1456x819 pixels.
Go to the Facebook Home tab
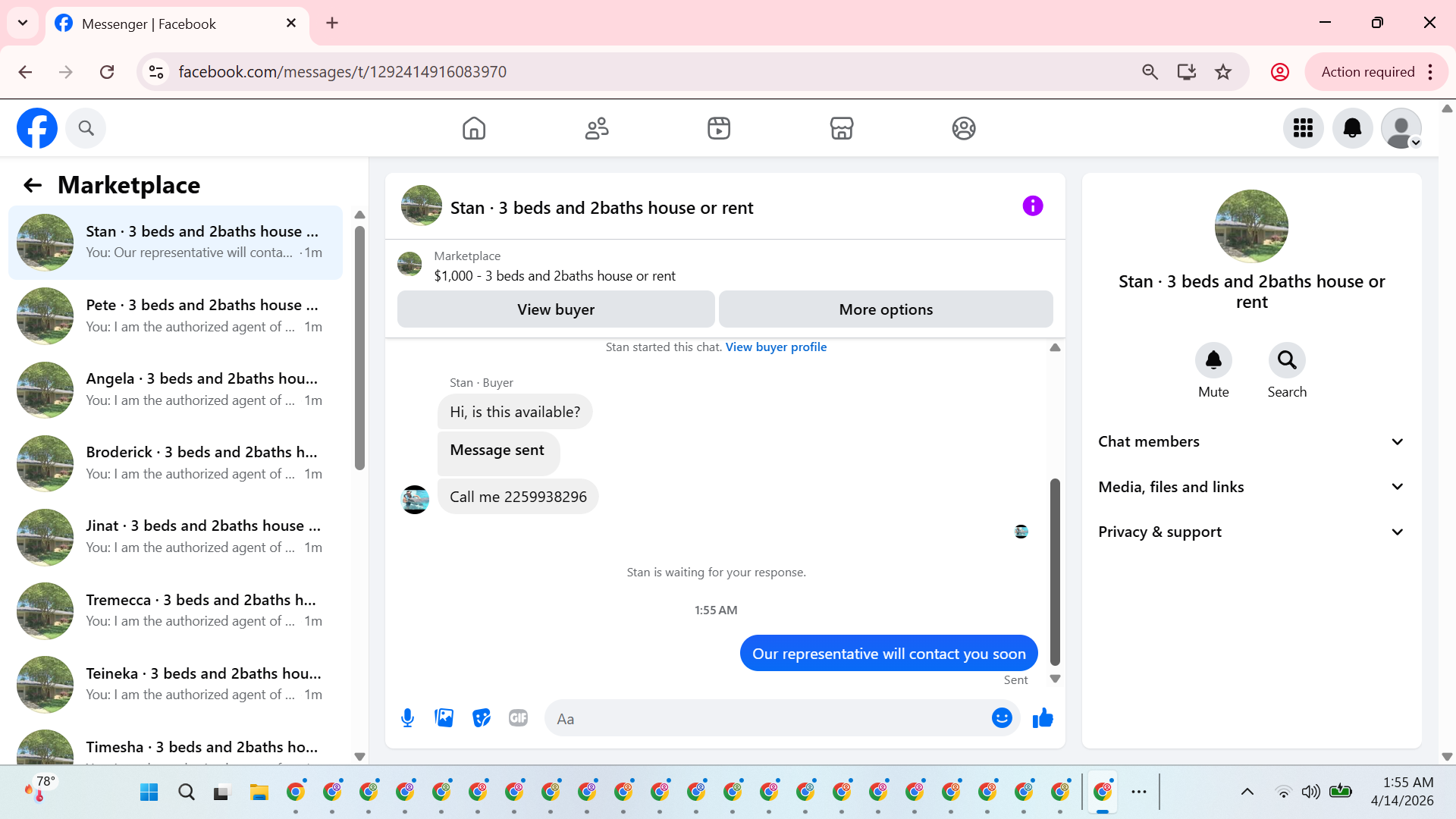point(474,128)
